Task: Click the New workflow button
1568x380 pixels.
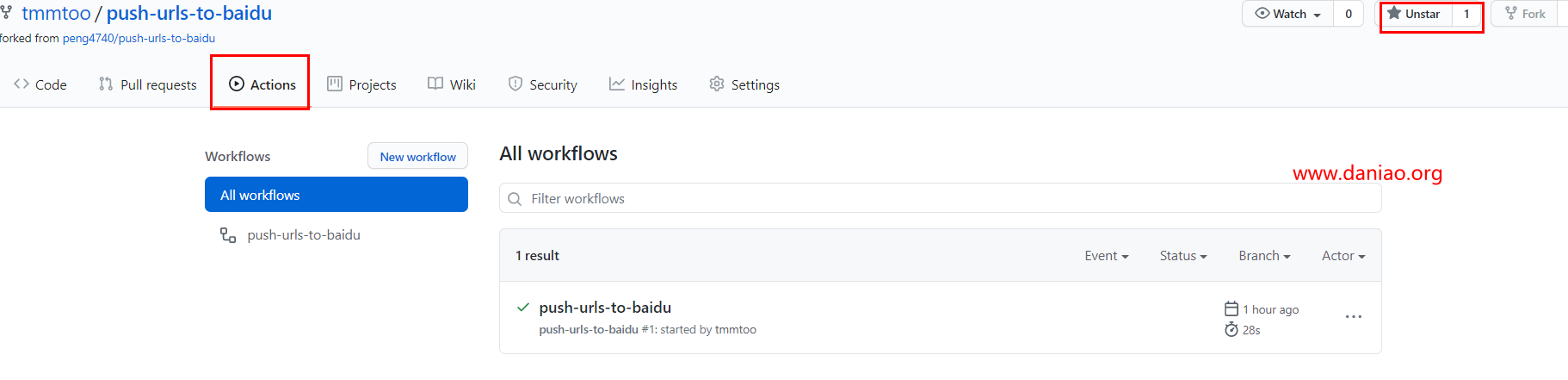Action: (418, 156)
